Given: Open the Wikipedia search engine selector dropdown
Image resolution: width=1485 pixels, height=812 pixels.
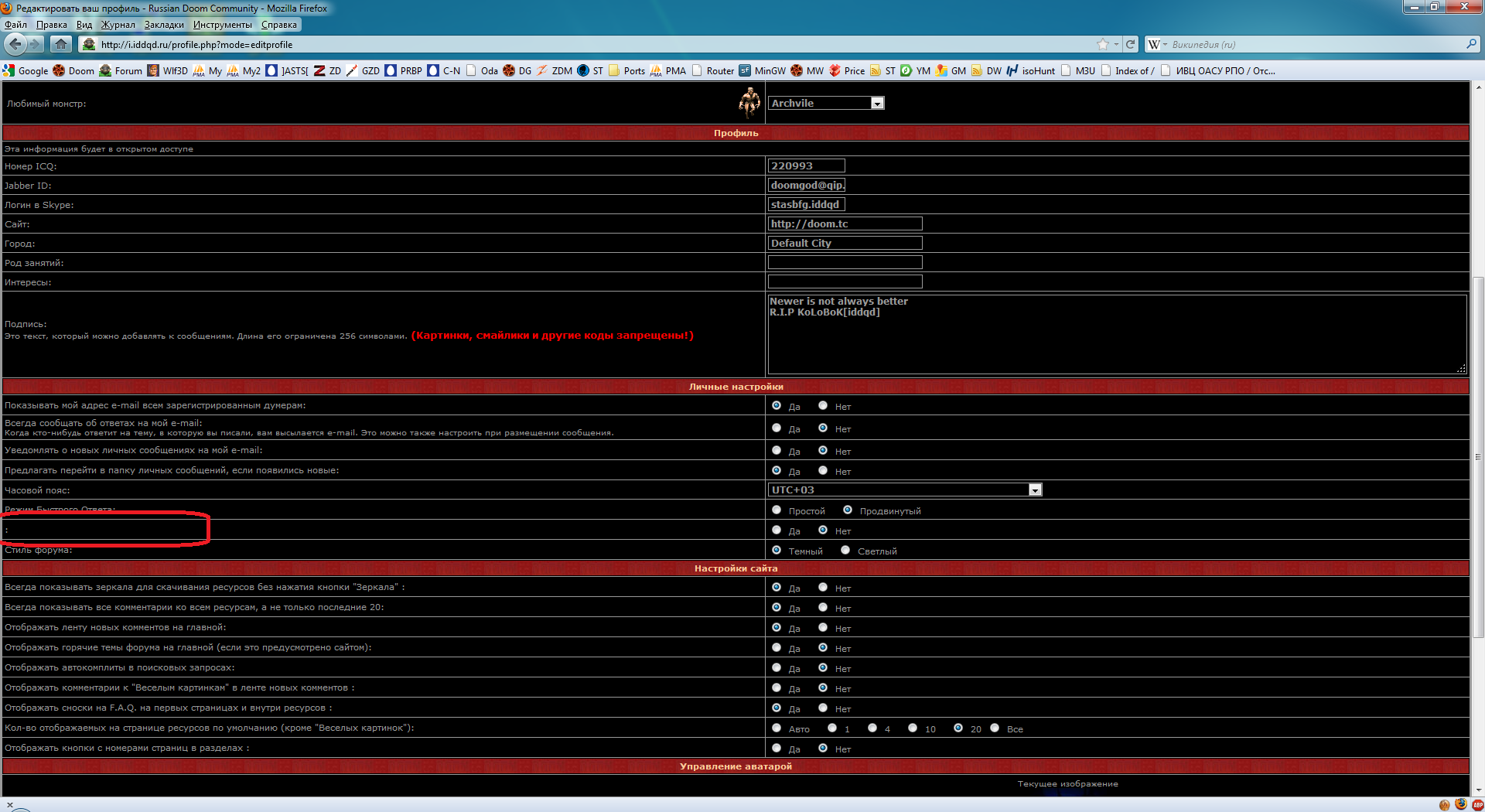Looking at the screenshot, I should tap(1157, 45).
